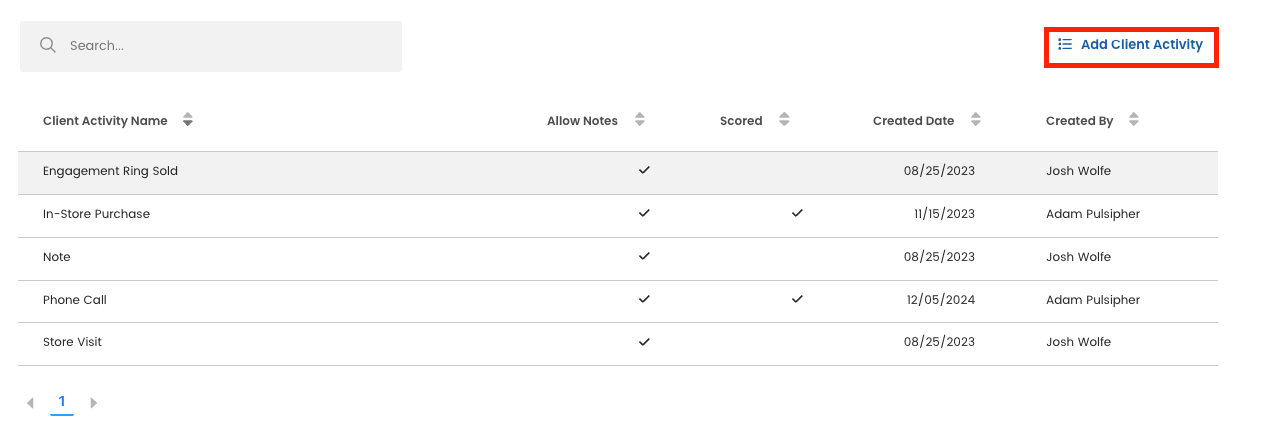Sort by Created Date arrows
This screenshot has height=428, width=1267.
point(976,121)
